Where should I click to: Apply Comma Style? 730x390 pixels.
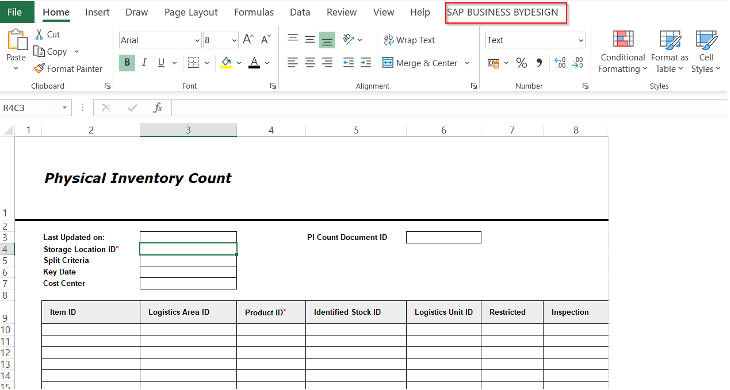click(539, 63)
